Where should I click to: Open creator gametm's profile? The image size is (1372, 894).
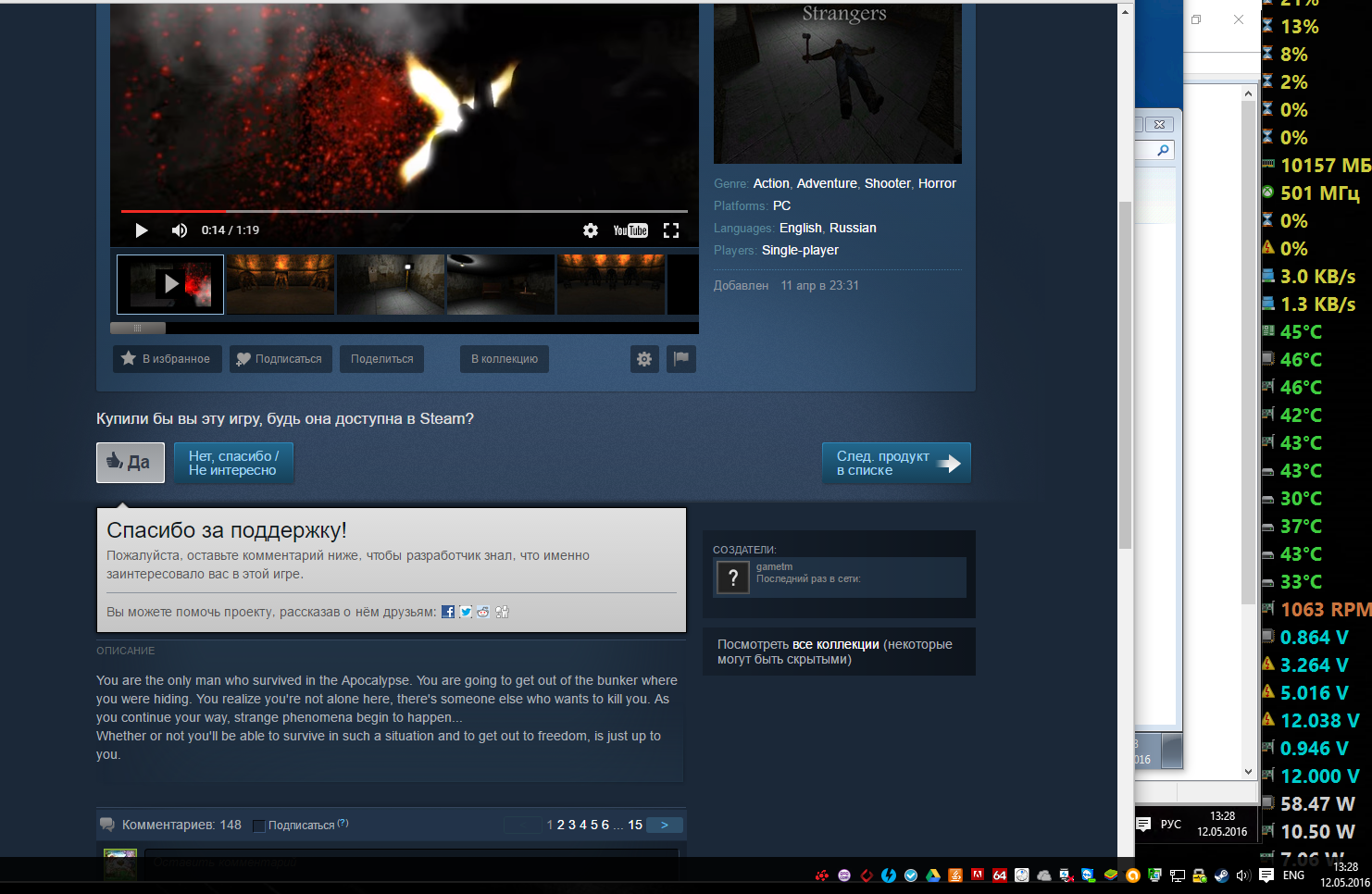tap(775, 566)
